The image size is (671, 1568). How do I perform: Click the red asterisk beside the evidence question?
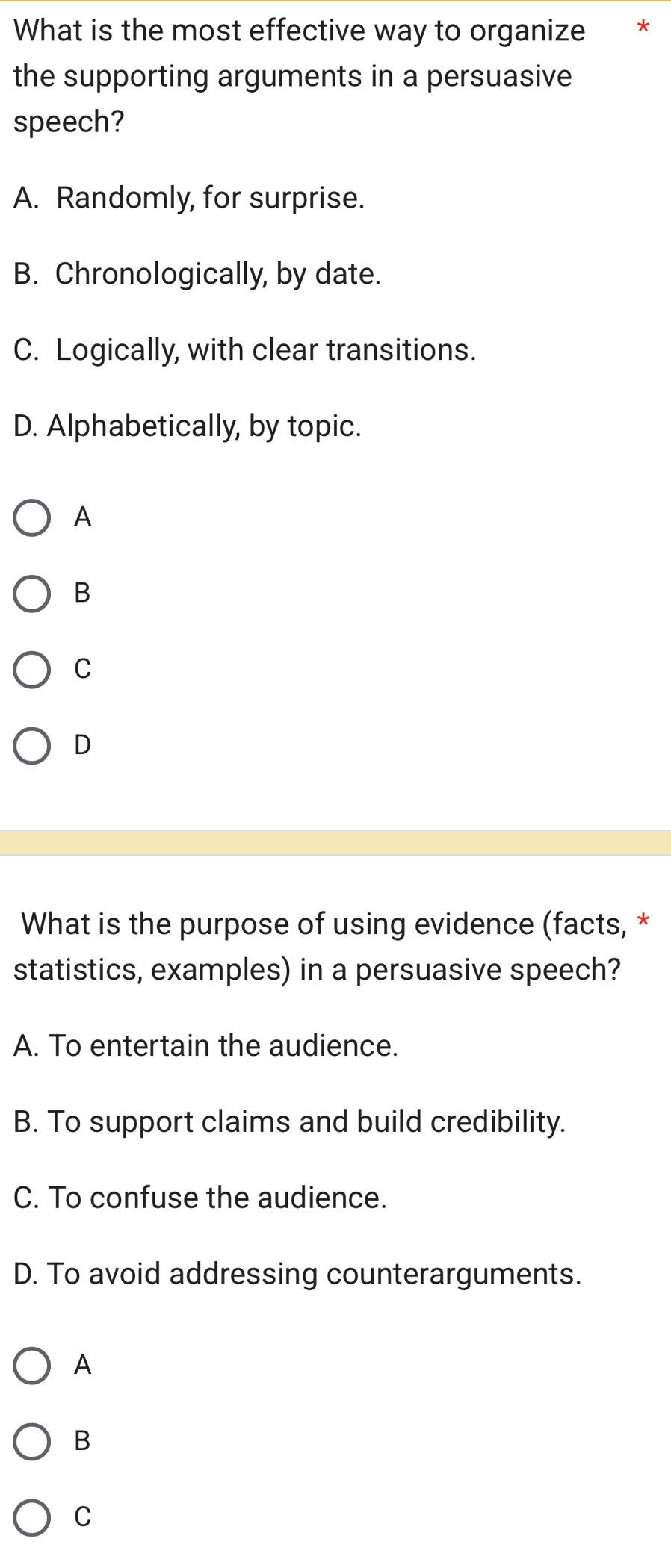tap(643, 921)
